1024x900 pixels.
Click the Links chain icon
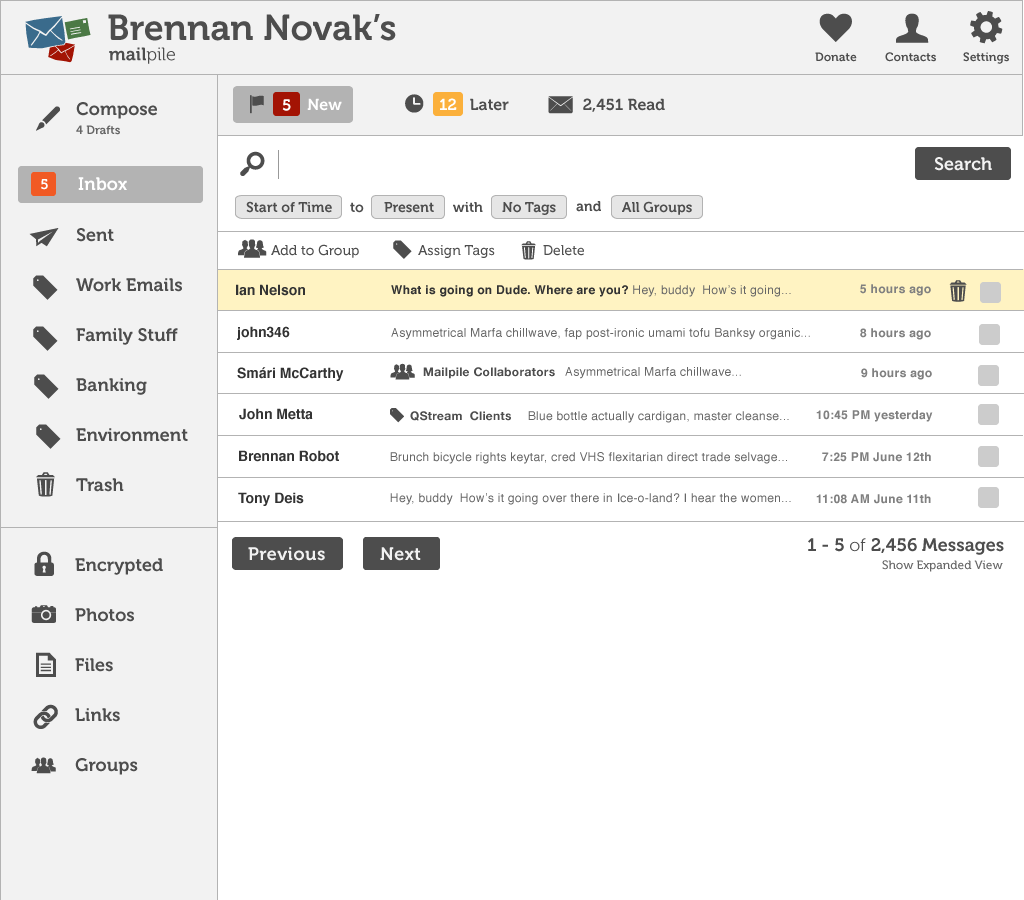(45, 716)
